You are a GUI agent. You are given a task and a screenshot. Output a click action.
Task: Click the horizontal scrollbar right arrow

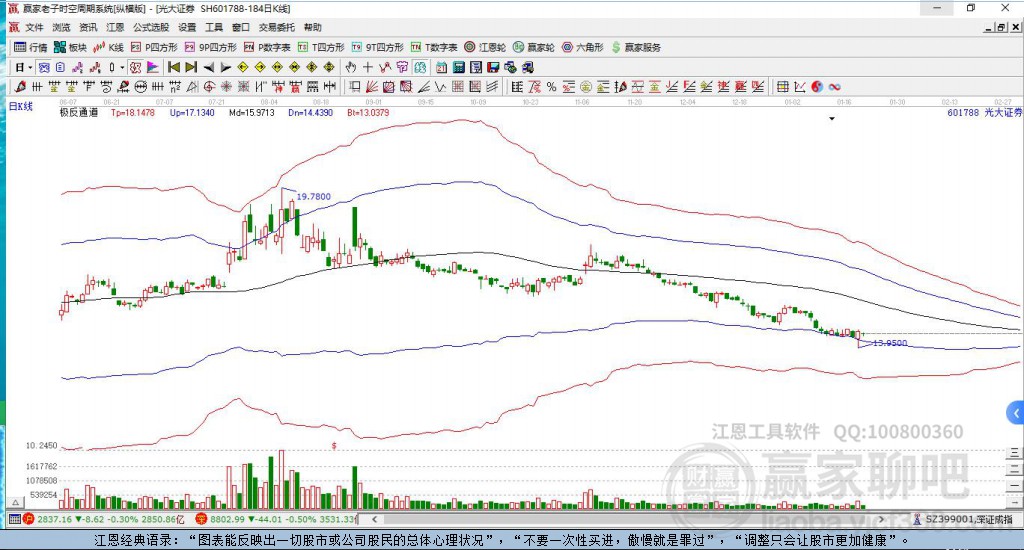(x=881, y=519)
